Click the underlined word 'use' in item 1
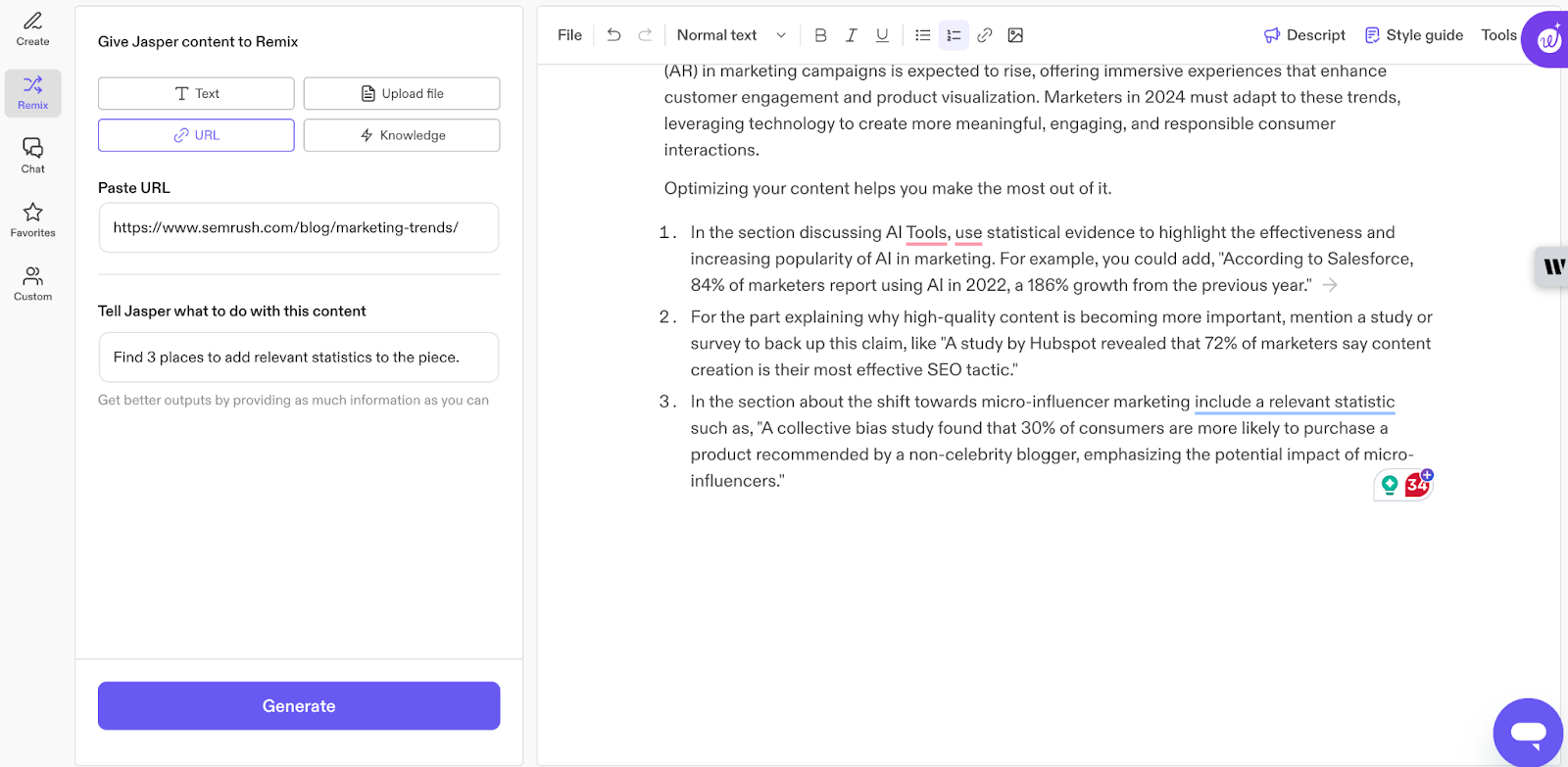This screenshot has width=1568, height=767. 968,233
